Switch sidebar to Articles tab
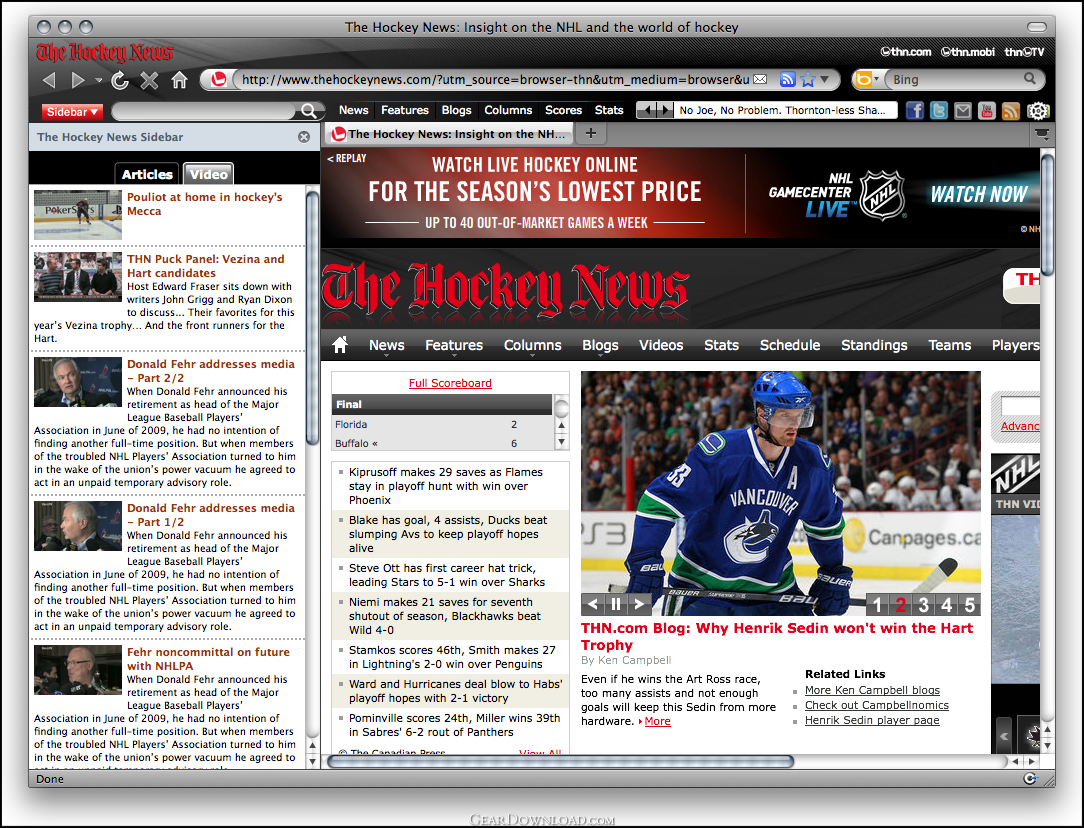 pyautogui.click(x=147, y=174)
